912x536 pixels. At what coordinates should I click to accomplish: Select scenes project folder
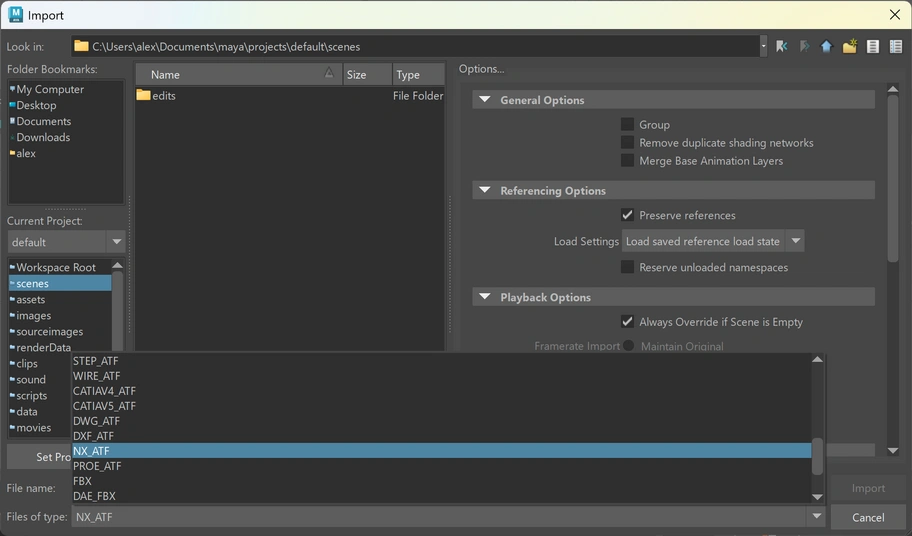tap(59, 283)
